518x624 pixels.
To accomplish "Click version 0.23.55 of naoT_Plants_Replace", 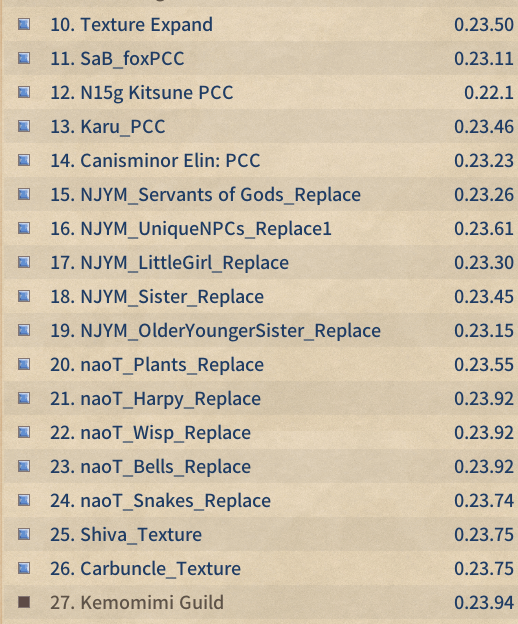I will pos(484,365).
